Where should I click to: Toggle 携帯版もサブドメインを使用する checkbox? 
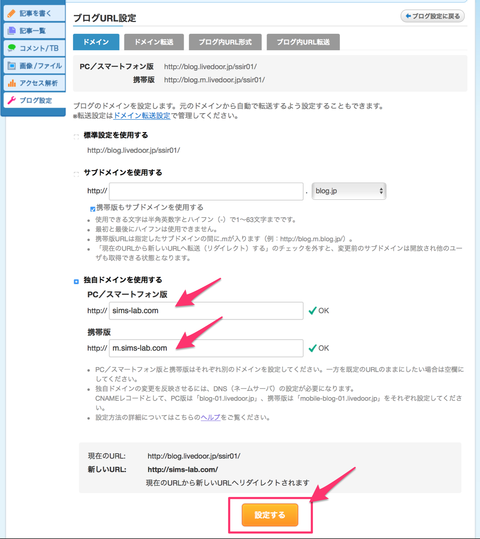[x=92, y=209]
